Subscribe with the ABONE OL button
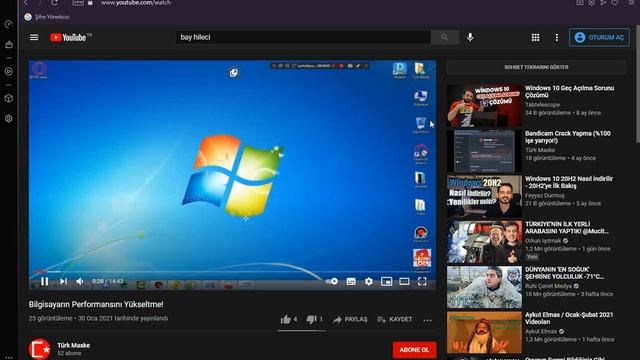Screen dimensions: 640x360 [414, 350]
